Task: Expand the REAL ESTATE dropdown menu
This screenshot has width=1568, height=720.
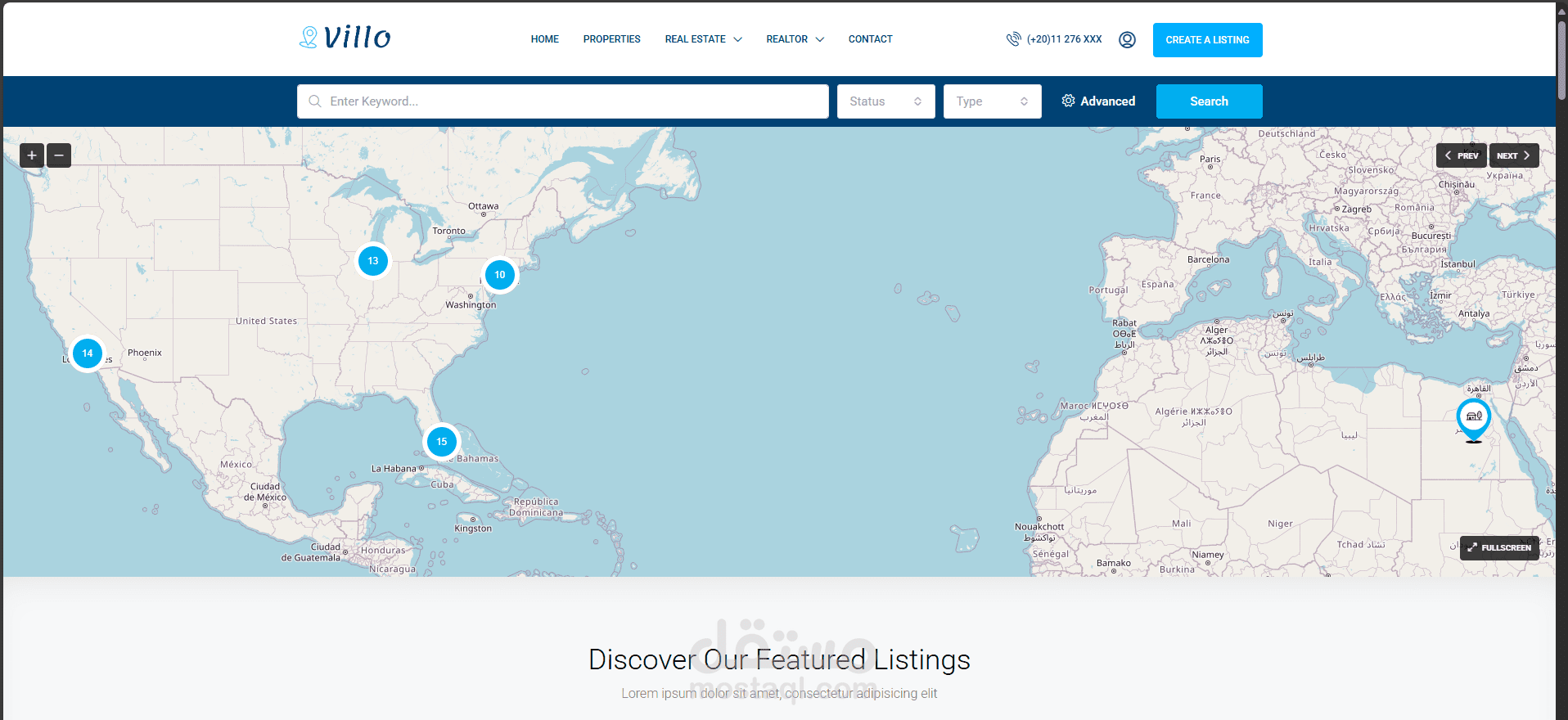Action: point(703,39)
